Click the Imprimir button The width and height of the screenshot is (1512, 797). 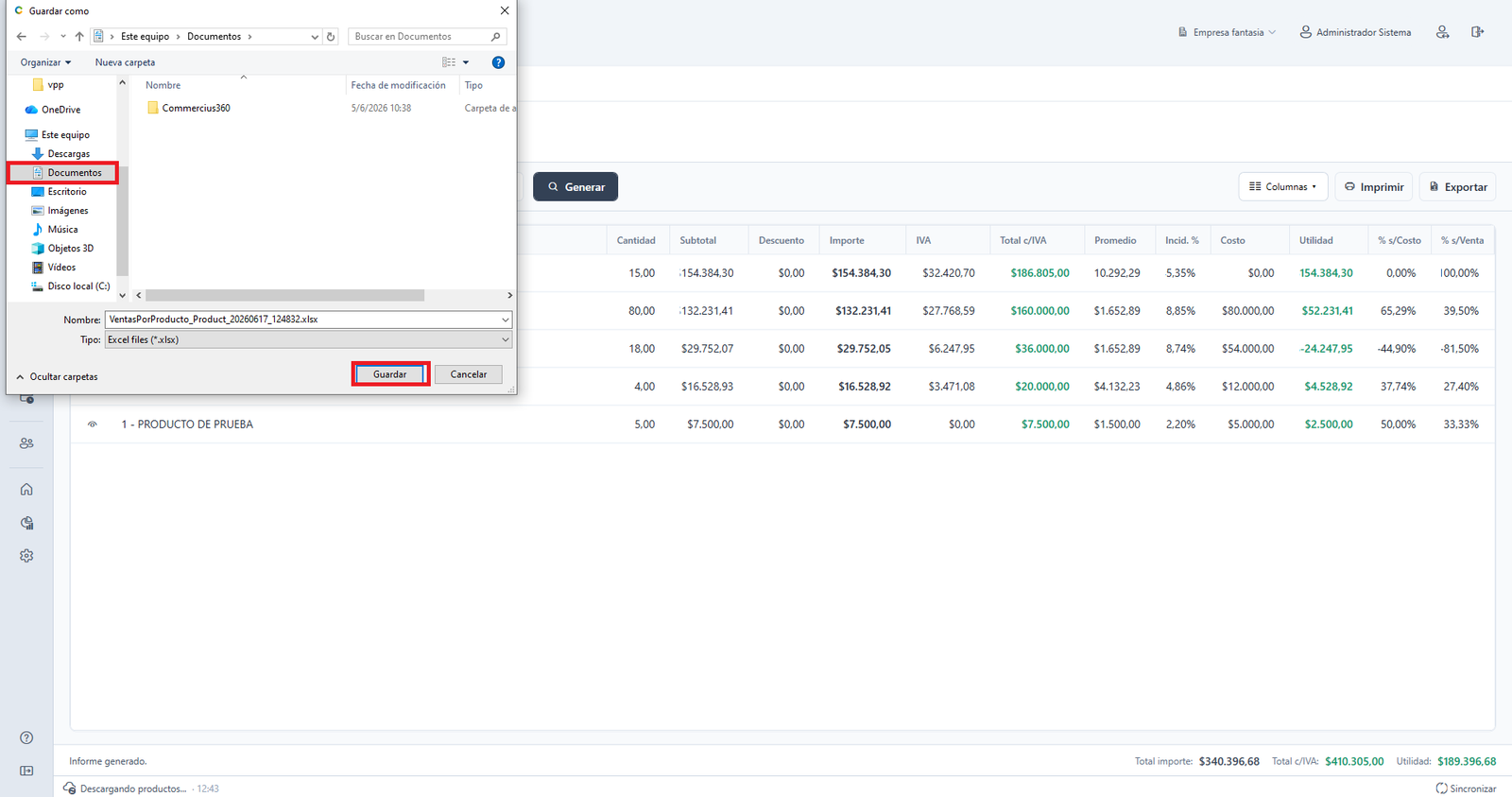pyautogui.click(x=1373, y=187)
